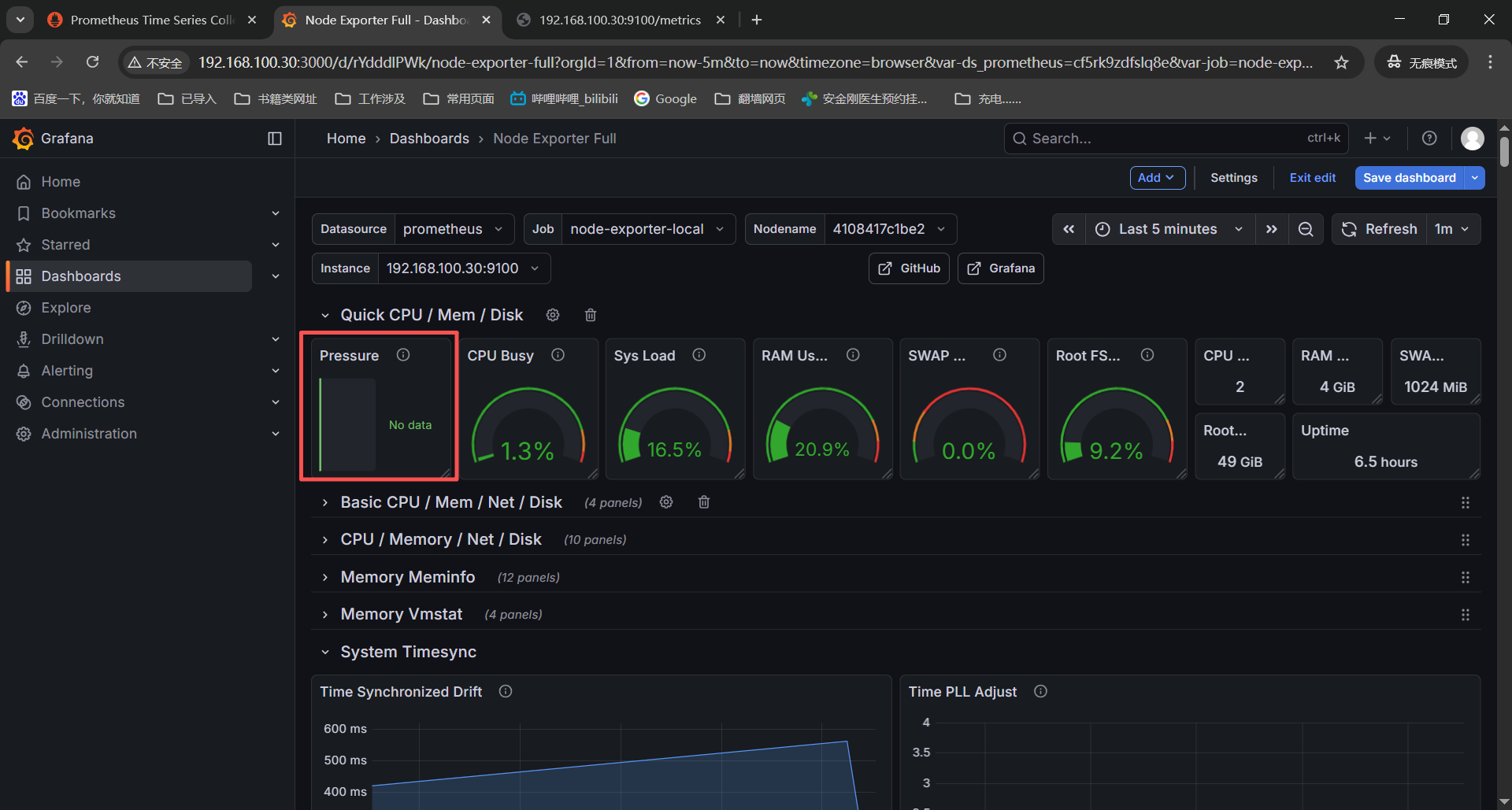Show Time PLL Adjust info icon
The width and height of the screenshot is (1512, 810).
(1040, 691)
